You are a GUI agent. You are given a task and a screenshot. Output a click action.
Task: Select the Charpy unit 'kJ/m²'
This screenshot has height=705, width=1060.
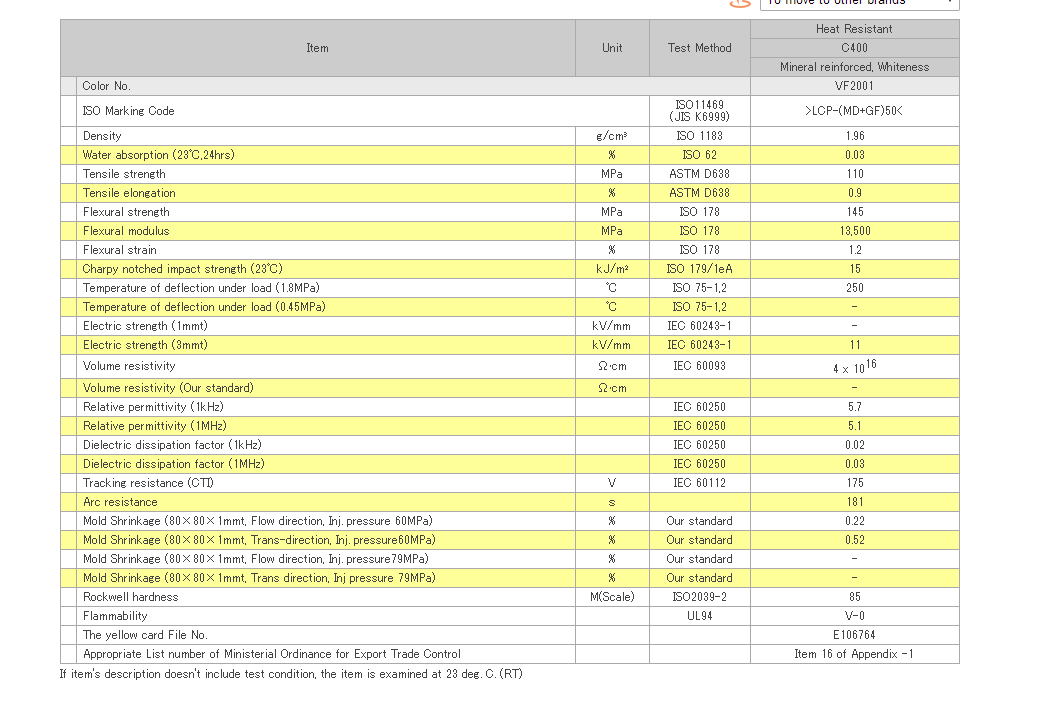pos(612,268)
